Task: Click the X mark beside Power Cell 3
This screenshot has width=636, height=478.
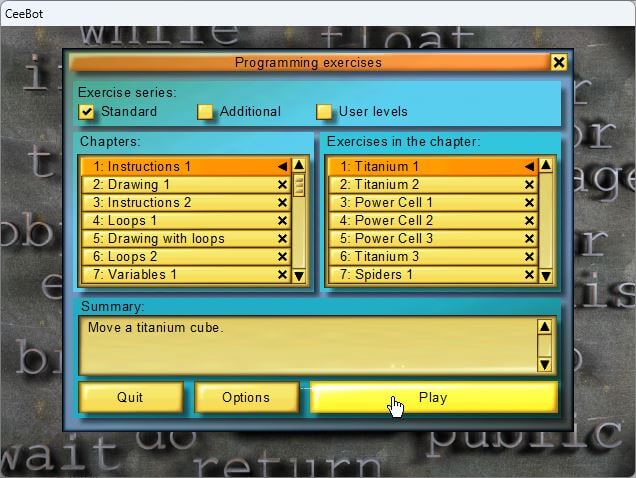Action: tap(529, 239)
